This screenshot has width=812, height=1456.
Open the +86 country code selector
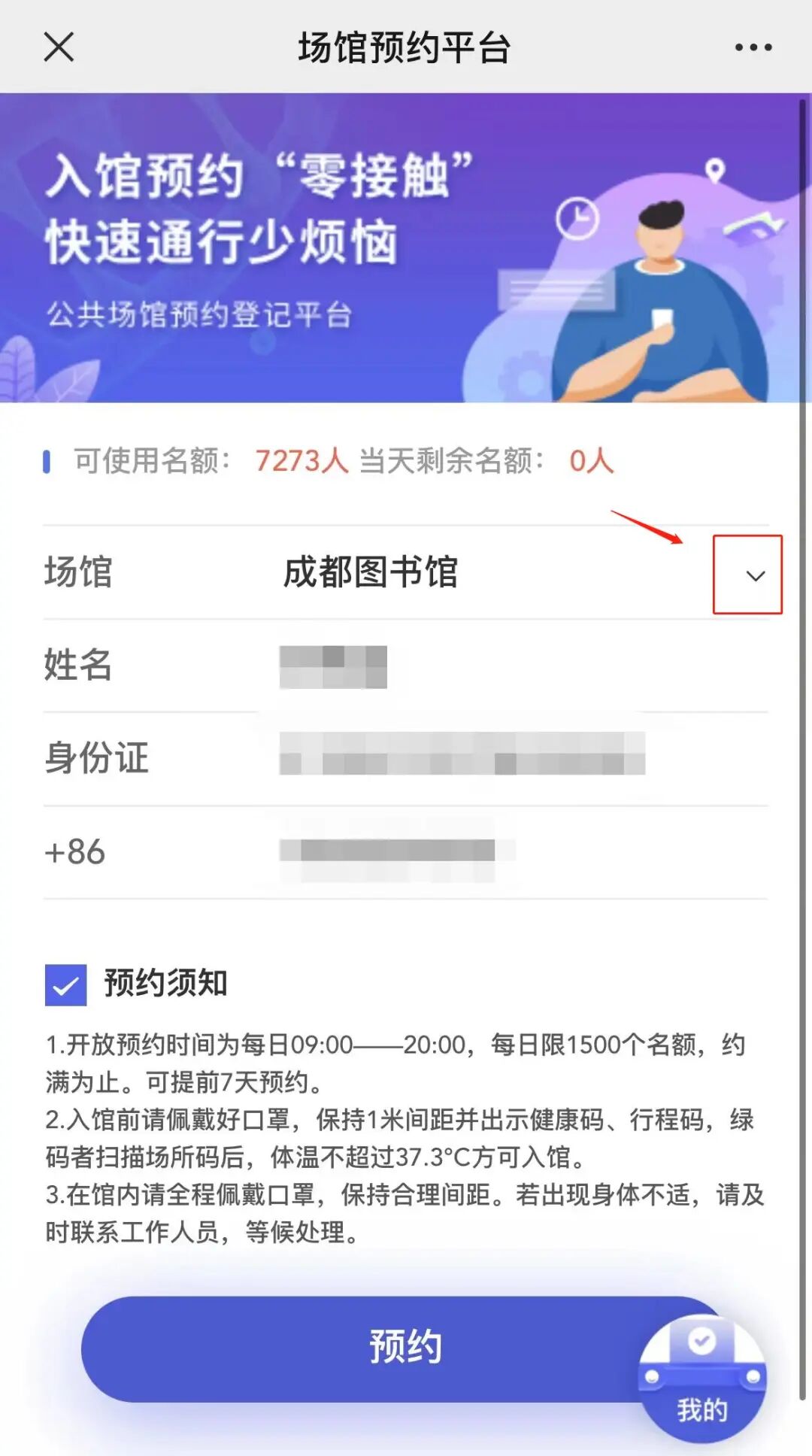(75, 852)
